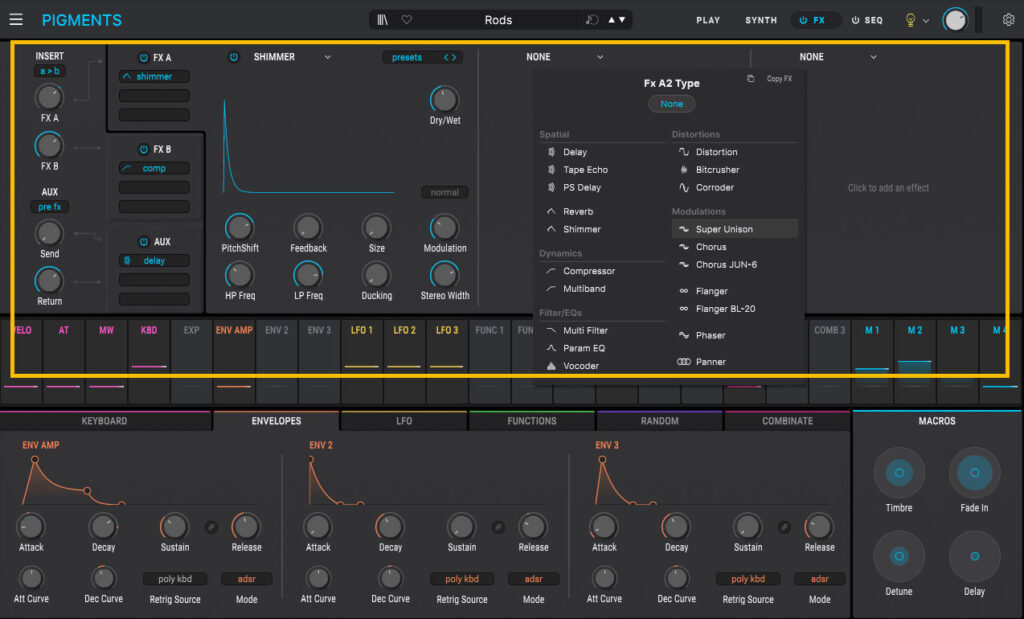This screenshot has height=619, width=1024.
Task: Select next preset with the down arrow
Action: click(x=622, y=20)
